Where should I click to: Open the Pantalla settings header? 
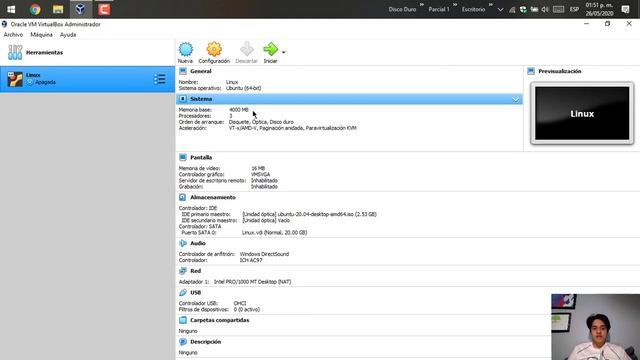pyautogui.click(x=201, y=157)
